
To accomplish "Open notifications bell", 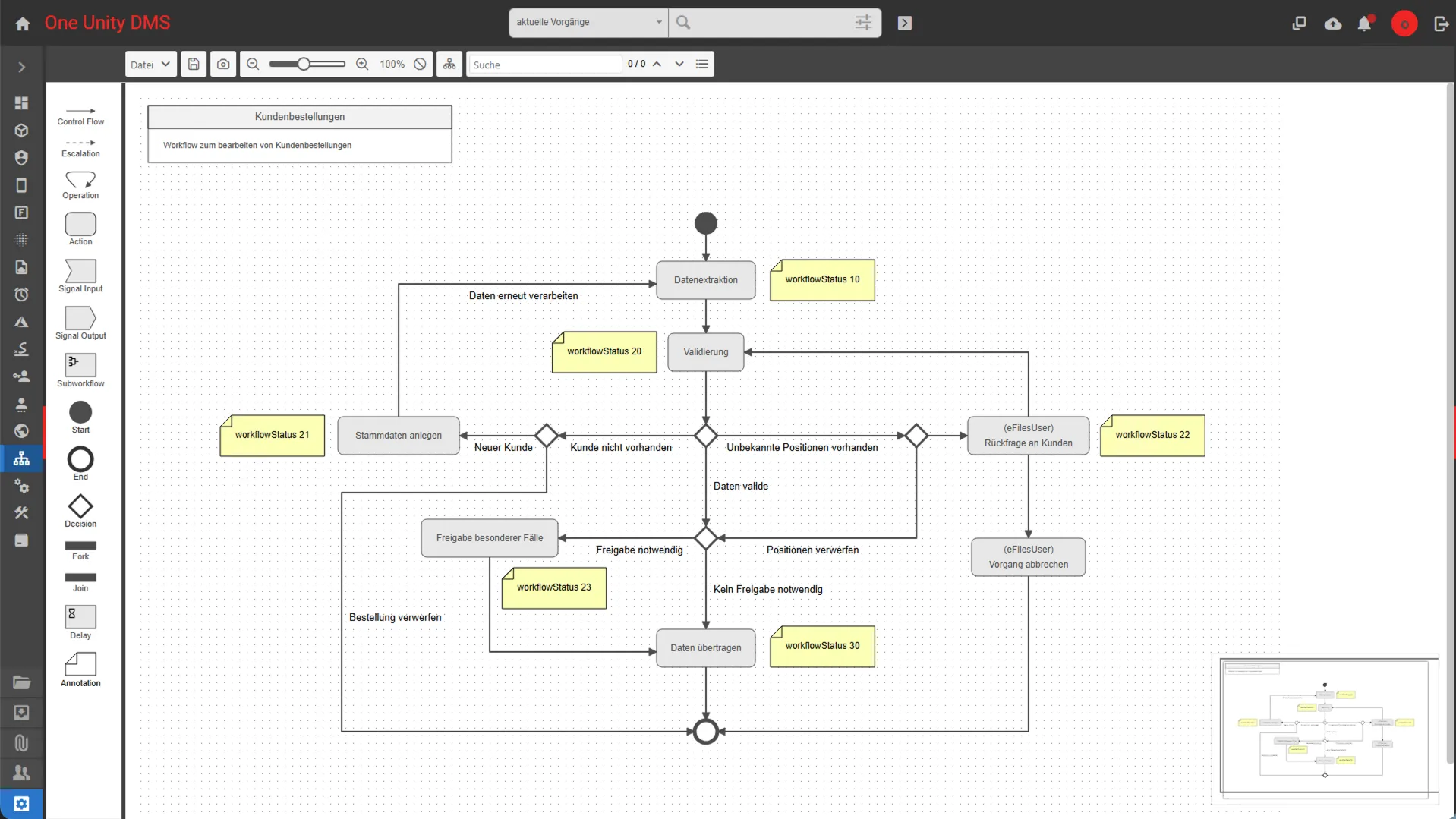I will 1365,24.
